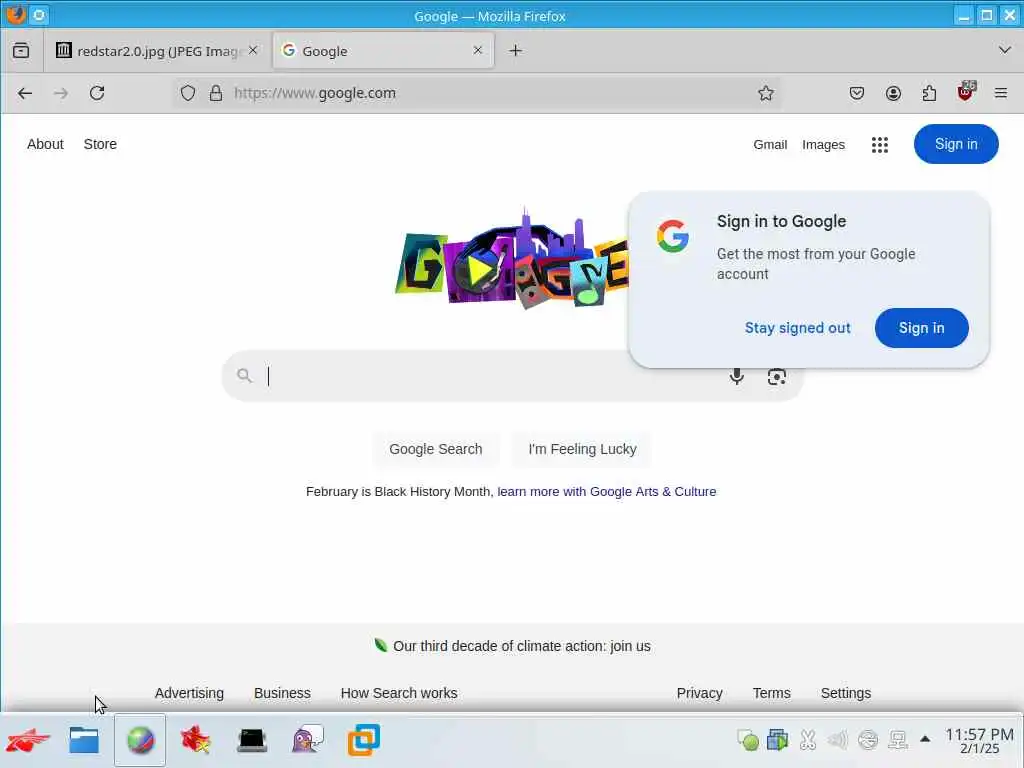Click Sign in inside the Google popup
The width and height of the screenshot is (1024, 768).
921,328
